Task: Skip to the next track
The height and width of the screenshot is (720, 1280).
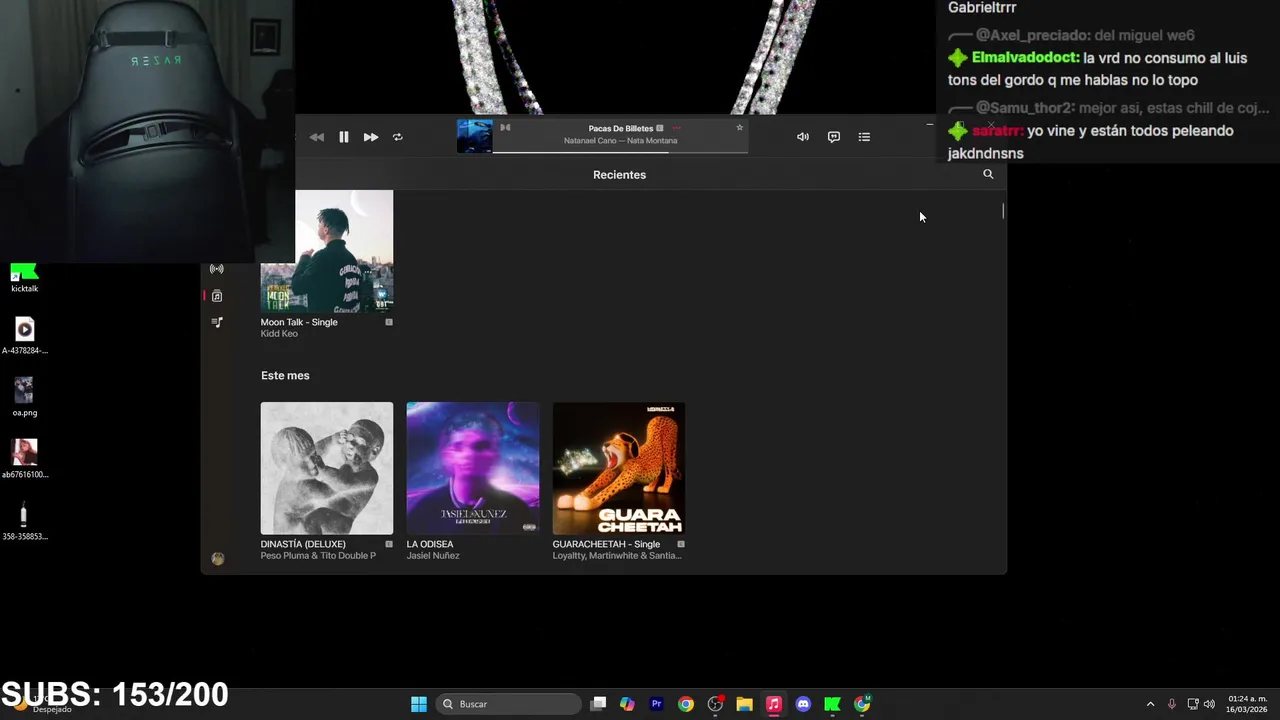Action: click(370, 137)
